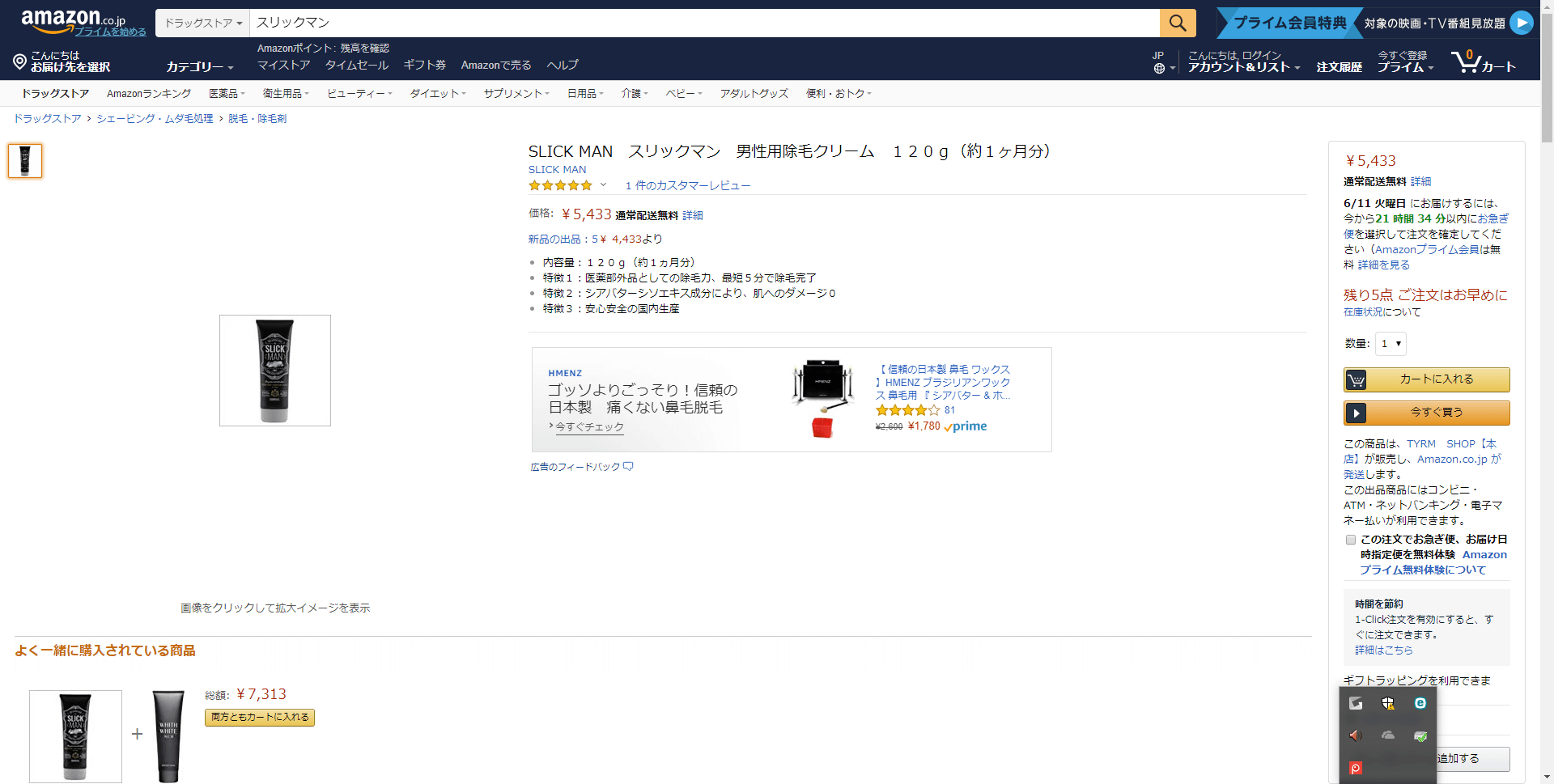
Task: Open the 1件のカスタマーレビュー link
Action: click(688, 185)
